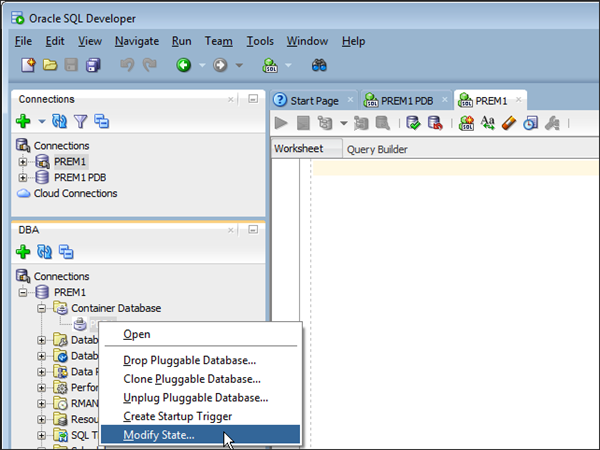Open the File menu
This screenshot has width=600, height=450.
point(23,41)
